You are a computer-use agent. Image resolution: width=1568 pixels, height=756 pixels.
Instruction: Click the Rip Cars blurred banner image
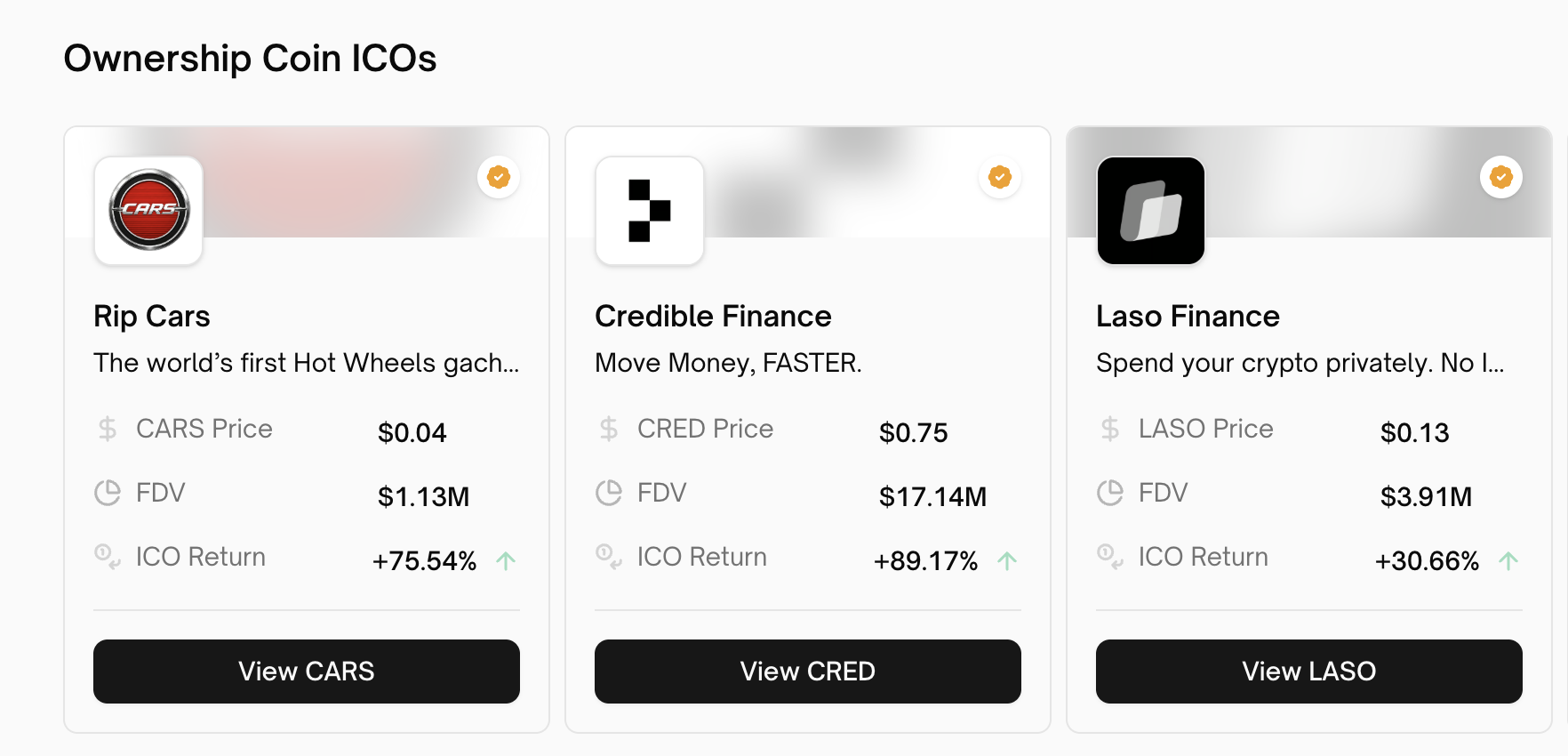coord(356,182)
